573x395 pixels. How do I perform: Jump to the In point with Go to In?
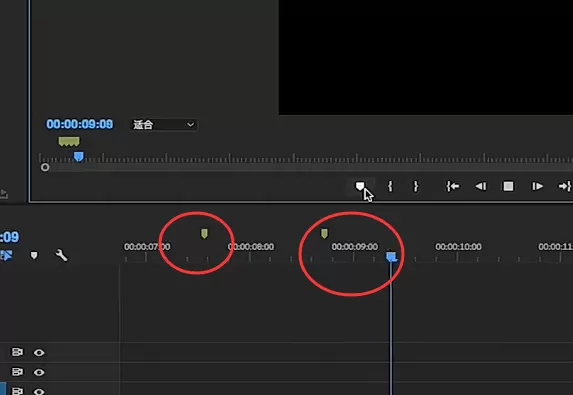(x=452, y=186)
